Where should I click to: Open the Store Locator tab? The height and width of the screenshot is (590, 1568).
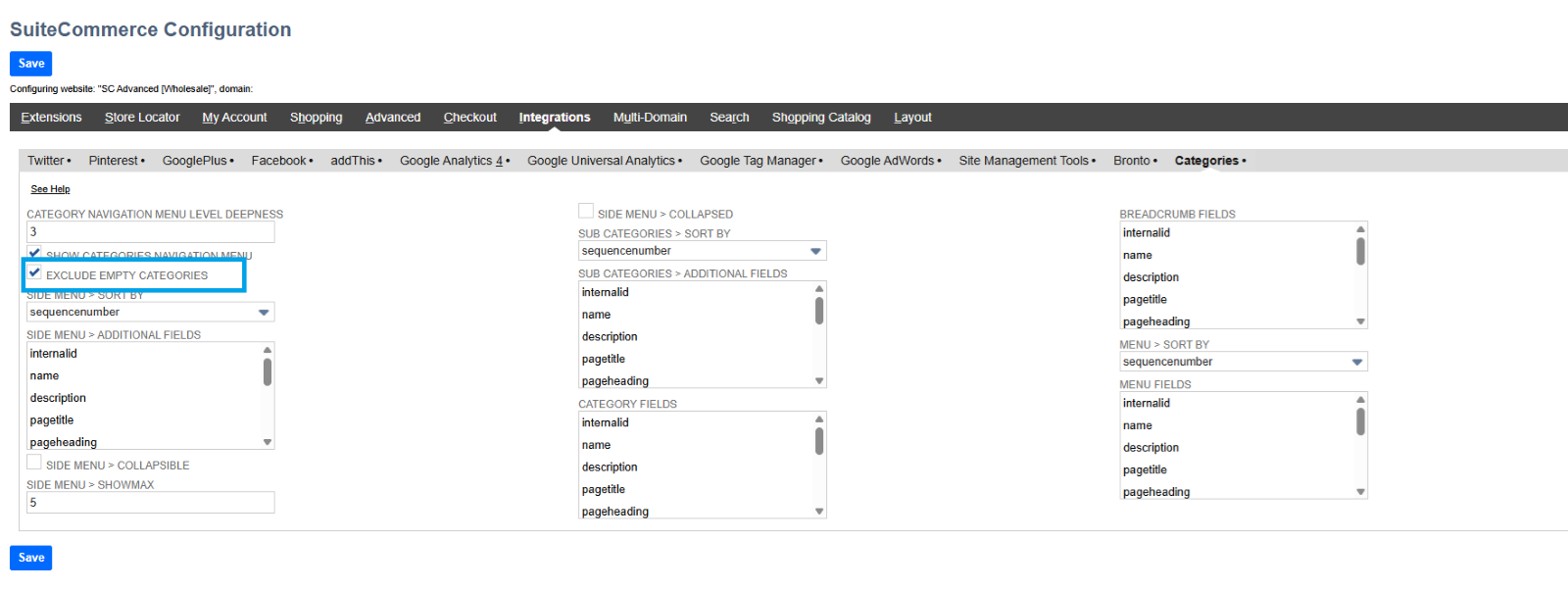[142, 118]
